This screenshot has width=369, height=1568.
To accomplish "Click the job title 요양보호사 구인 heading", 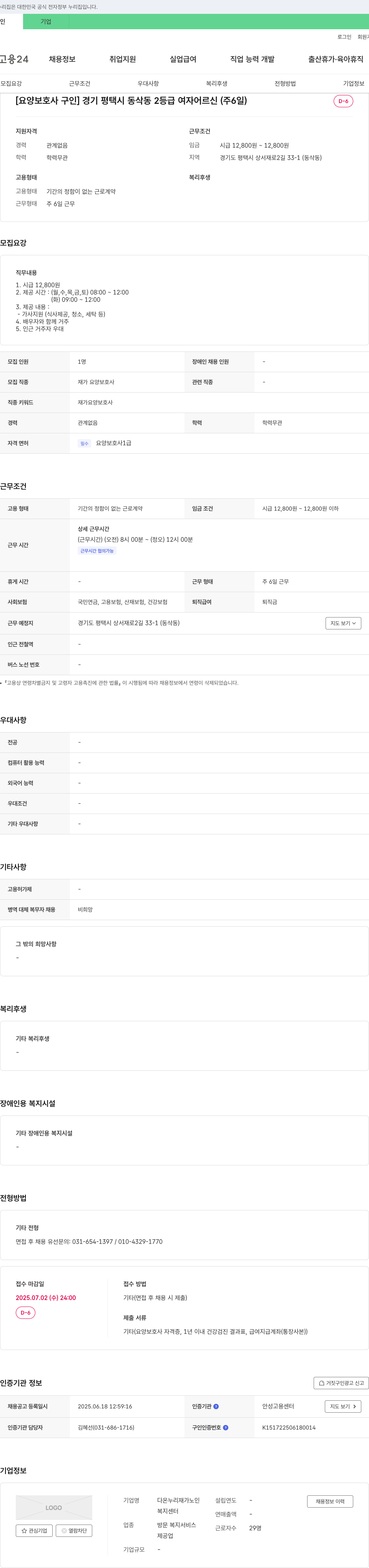I will tap(131, 101).
